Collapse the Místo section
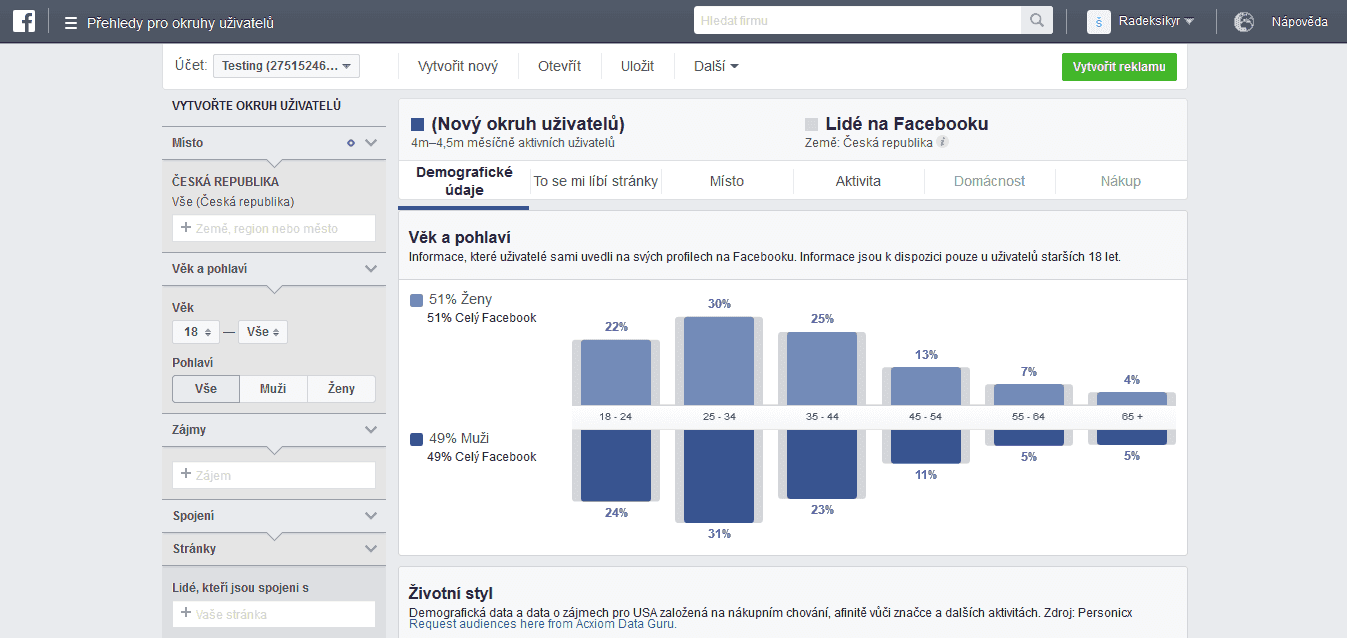 coord(371,143)
